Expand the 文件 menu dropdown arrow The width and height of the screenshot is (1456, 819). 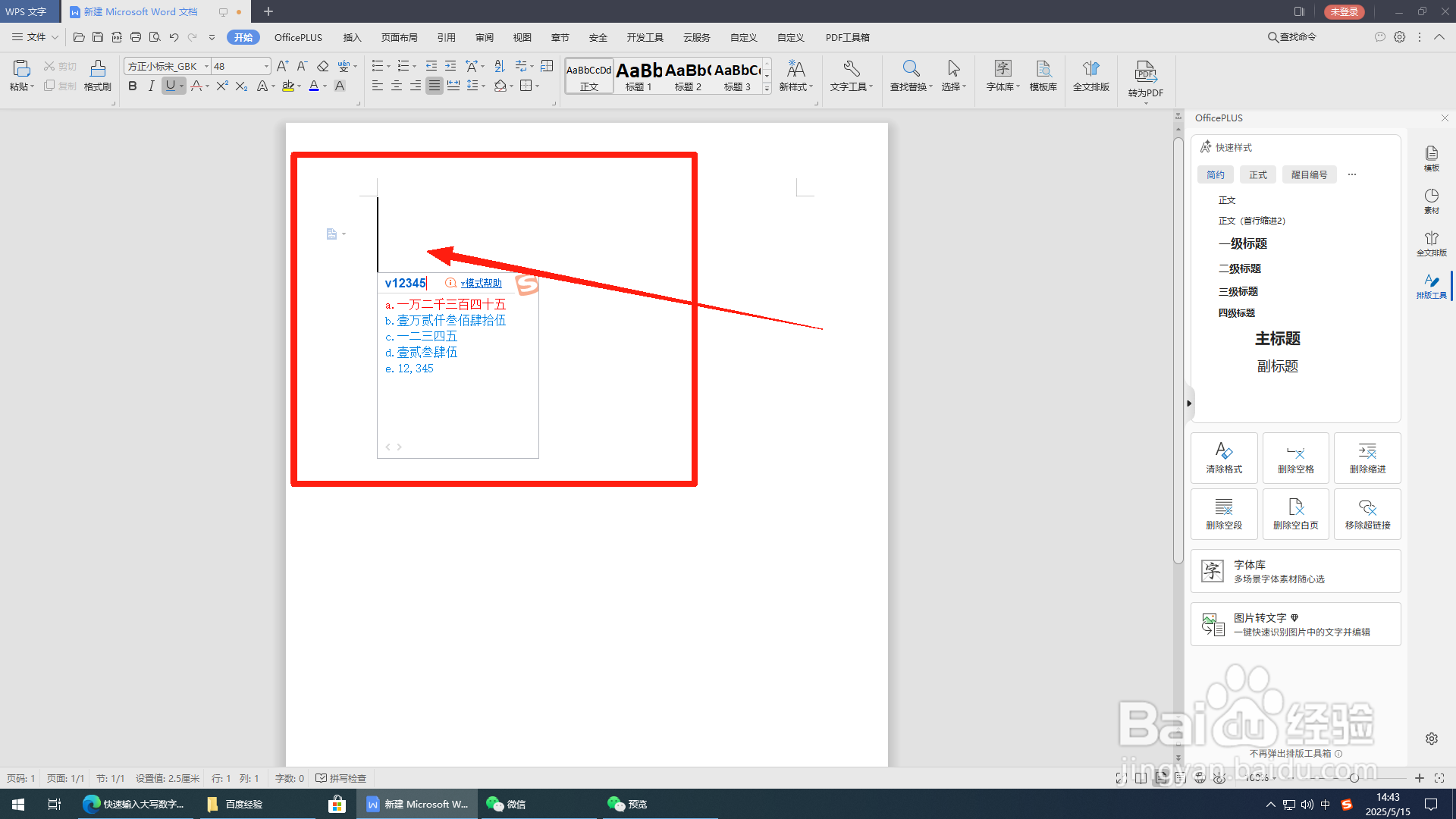(x=55, y=37)
